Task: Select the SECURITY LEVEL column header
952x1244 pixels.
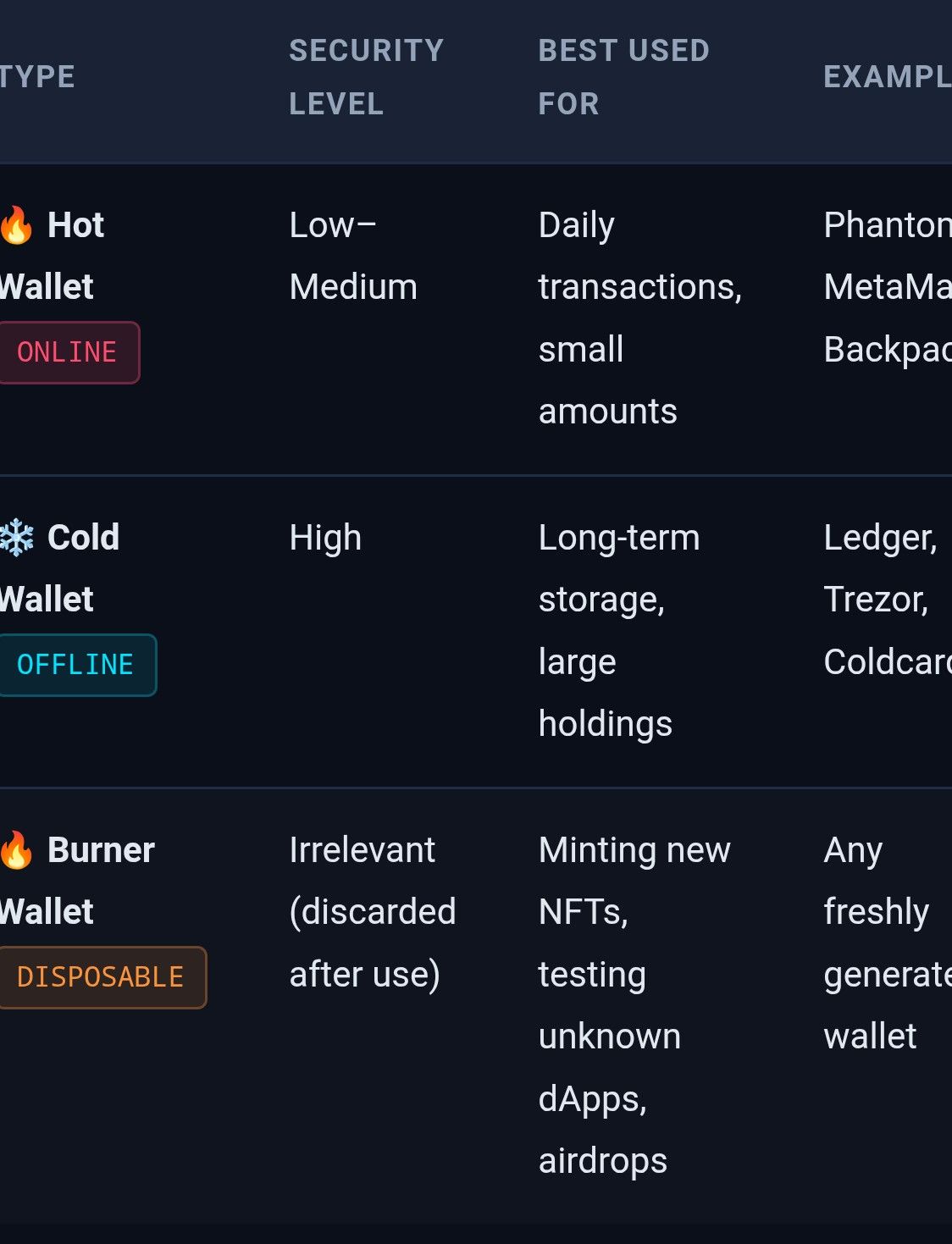Action: coord(366,77)
